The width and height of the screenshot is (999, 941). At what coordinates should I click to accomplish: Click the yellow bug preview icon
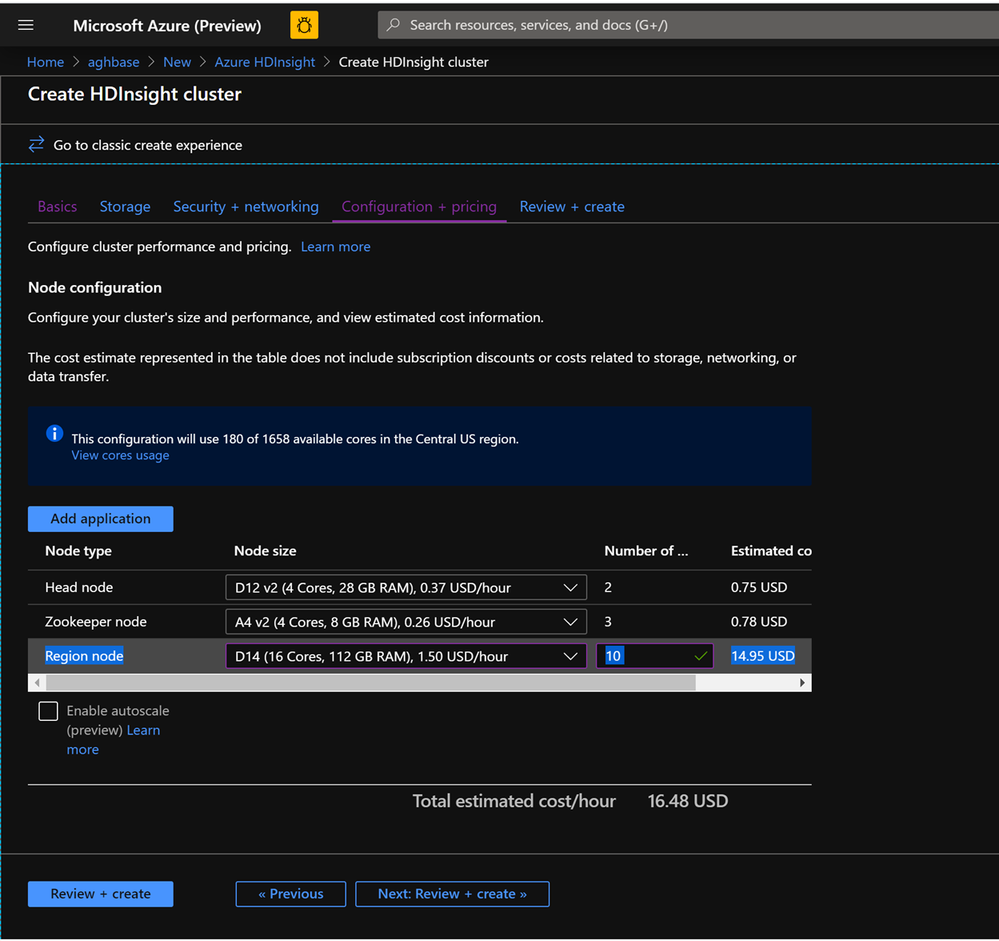pos(304,25)
